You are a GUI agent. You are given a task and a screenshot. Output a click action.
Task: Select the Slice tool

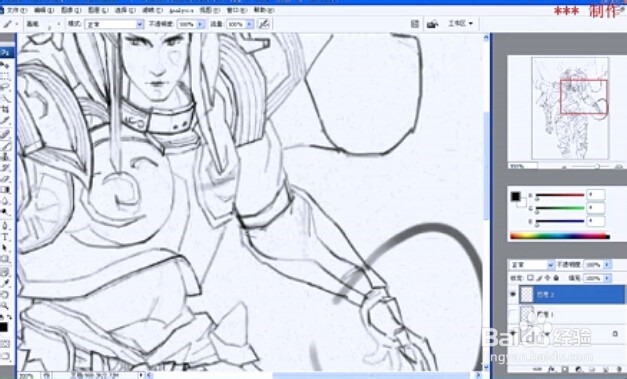[6, 120]
